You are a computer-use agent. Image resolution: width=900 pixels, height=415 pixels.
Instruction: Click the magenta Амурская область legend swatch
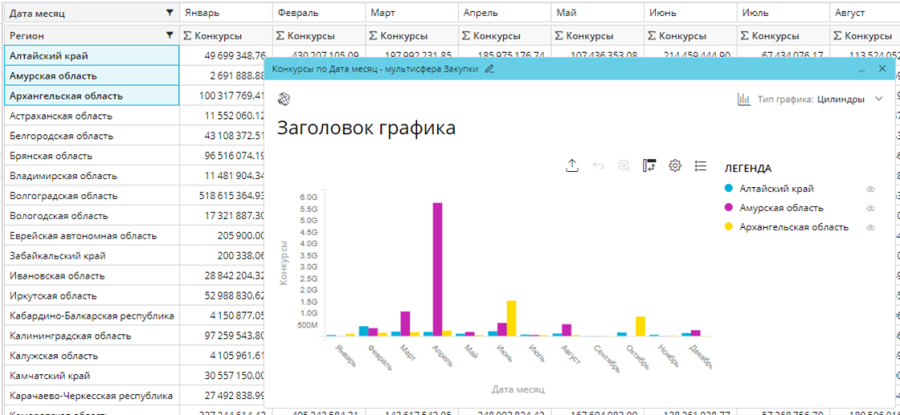click(730, 208)
